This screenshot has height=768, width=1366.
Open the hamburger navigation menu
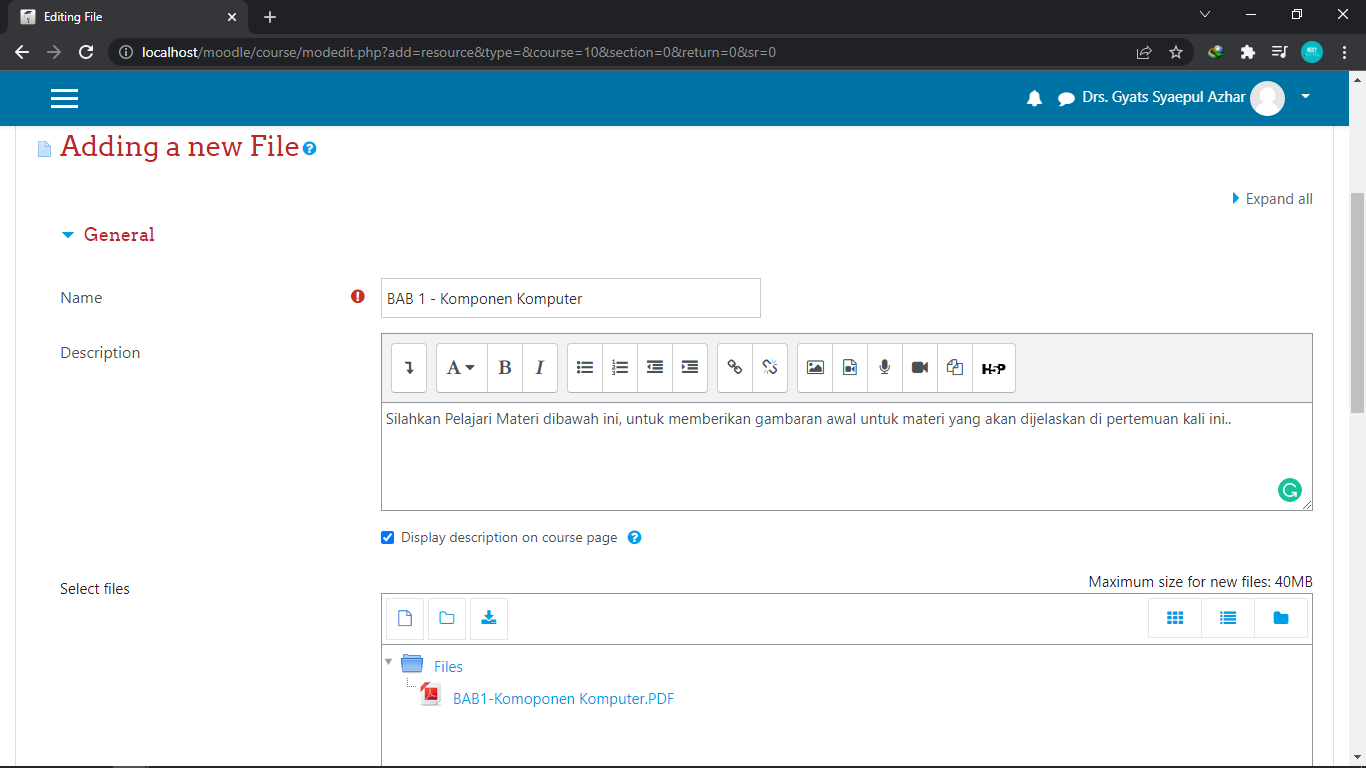[x=64, y=98]
